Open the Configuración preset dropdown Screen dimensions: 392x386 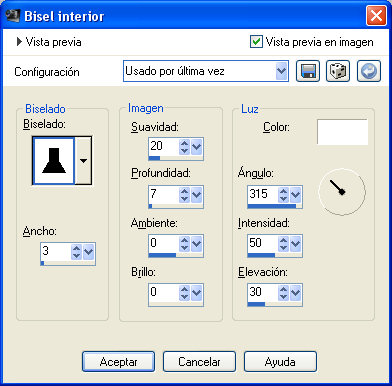(206, 71)
